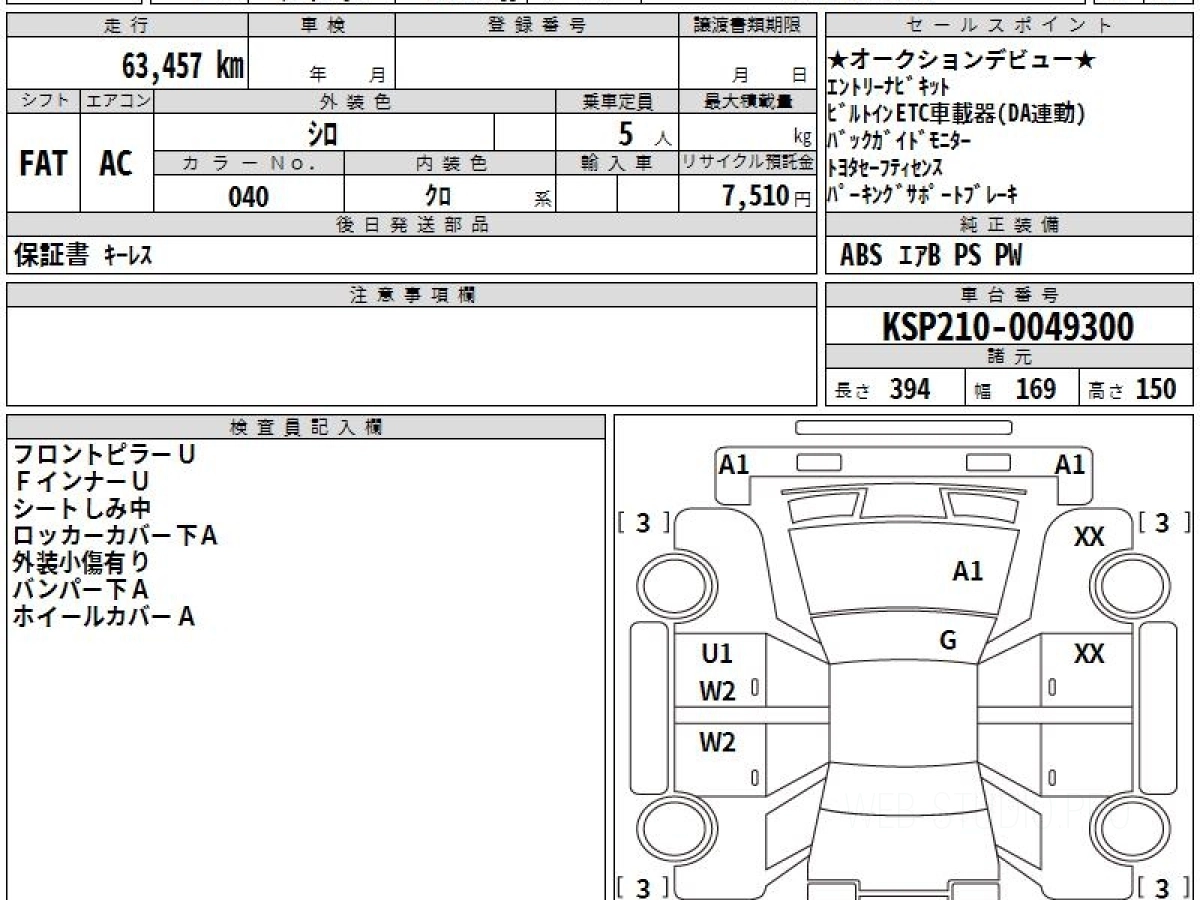
Task: Select the exterior color value シロ
Action: pos(322,132)
